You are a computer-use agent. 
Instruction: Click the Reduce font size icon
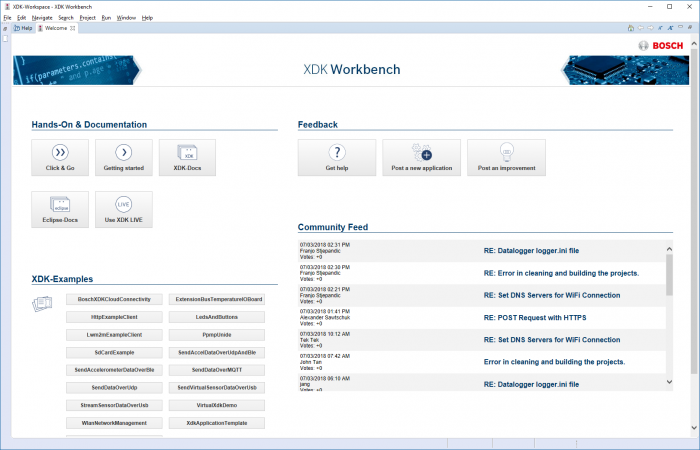660,28
